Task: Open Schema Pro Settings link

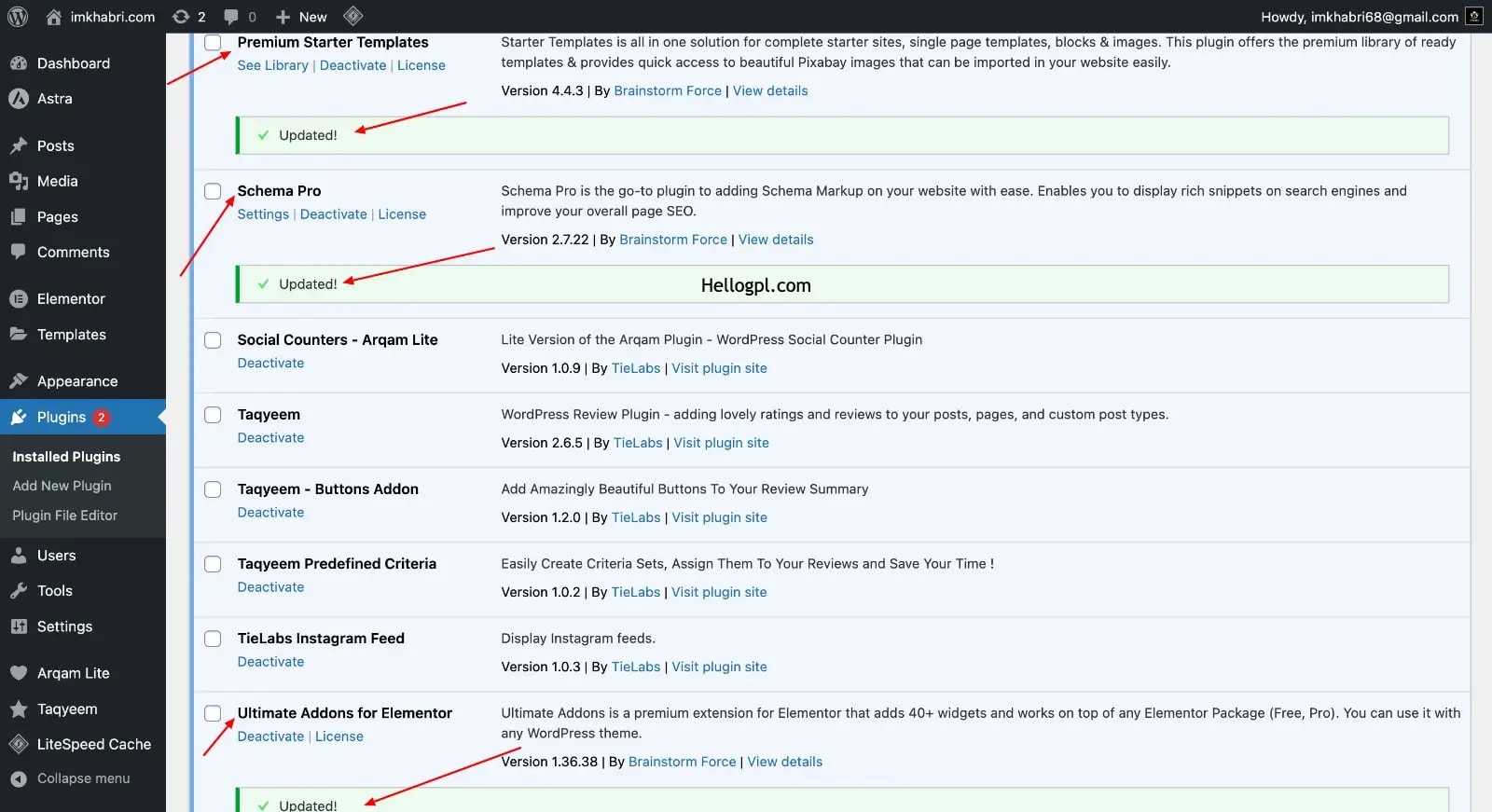Action: (263, 214)
